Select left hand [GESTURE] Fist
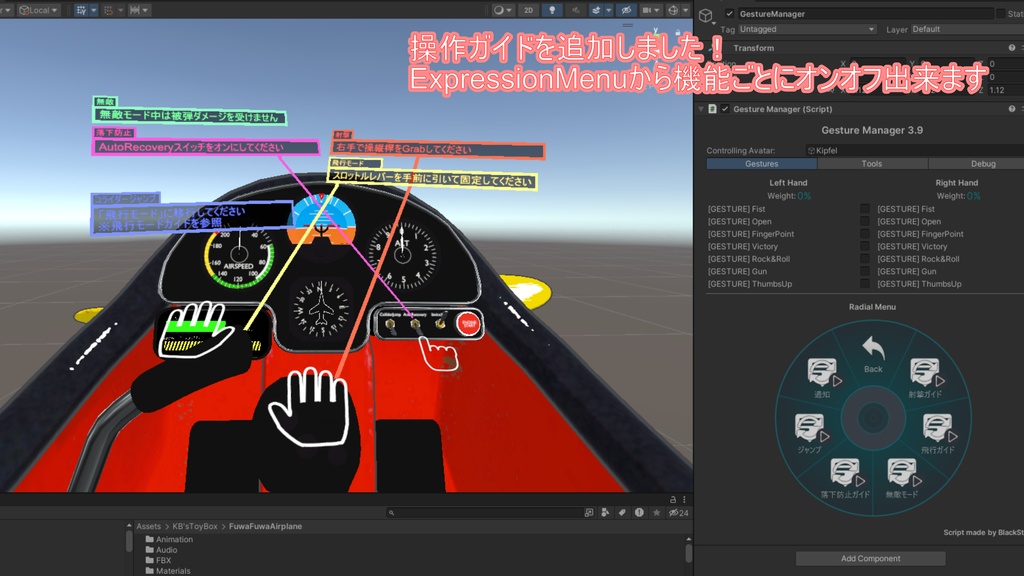 736,209
